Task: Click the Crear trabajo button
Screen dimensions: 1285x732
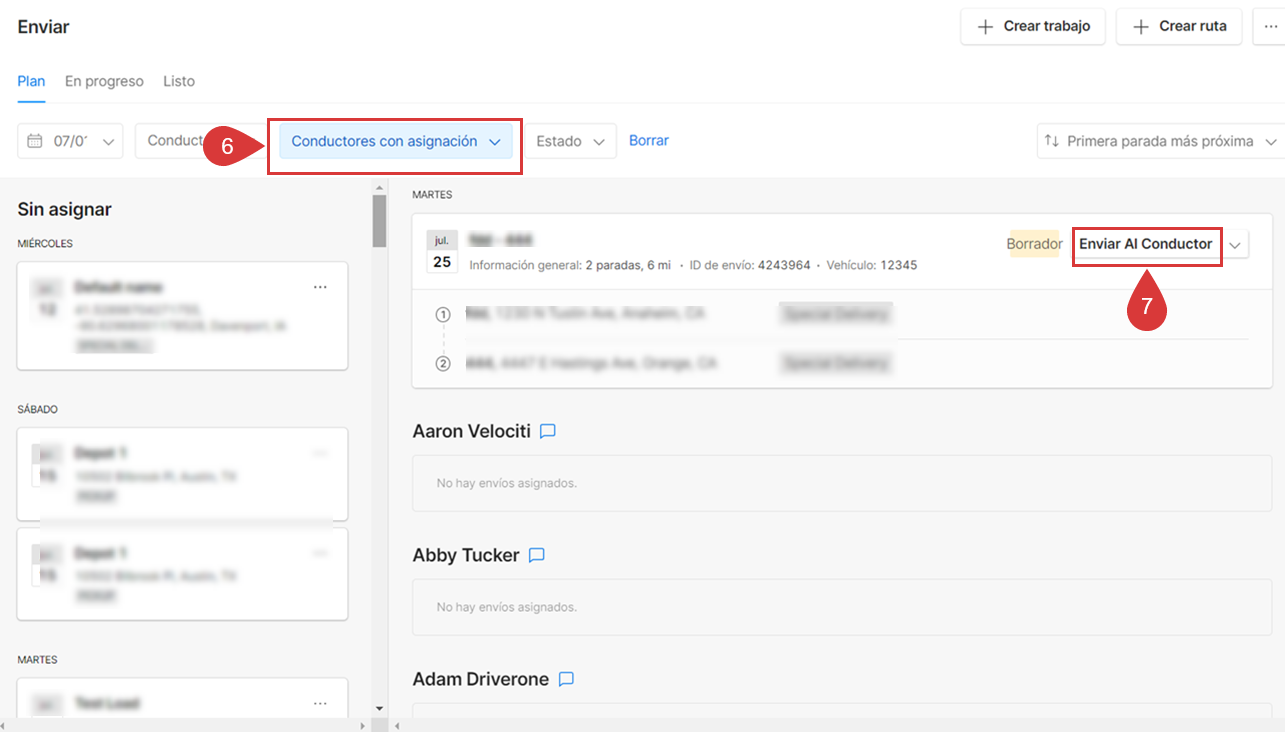Action: click(1032, 27)
